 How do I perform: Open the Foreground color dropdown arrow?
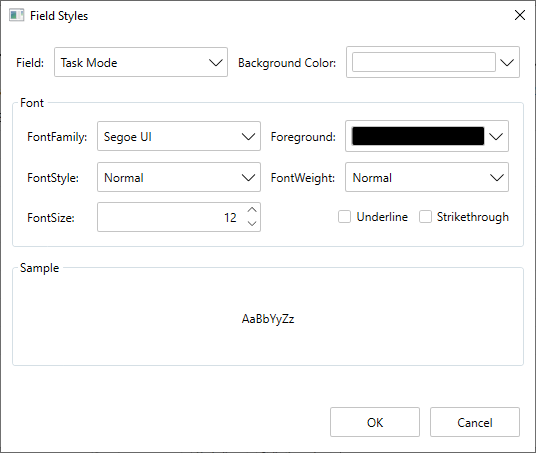pos(496,136)
